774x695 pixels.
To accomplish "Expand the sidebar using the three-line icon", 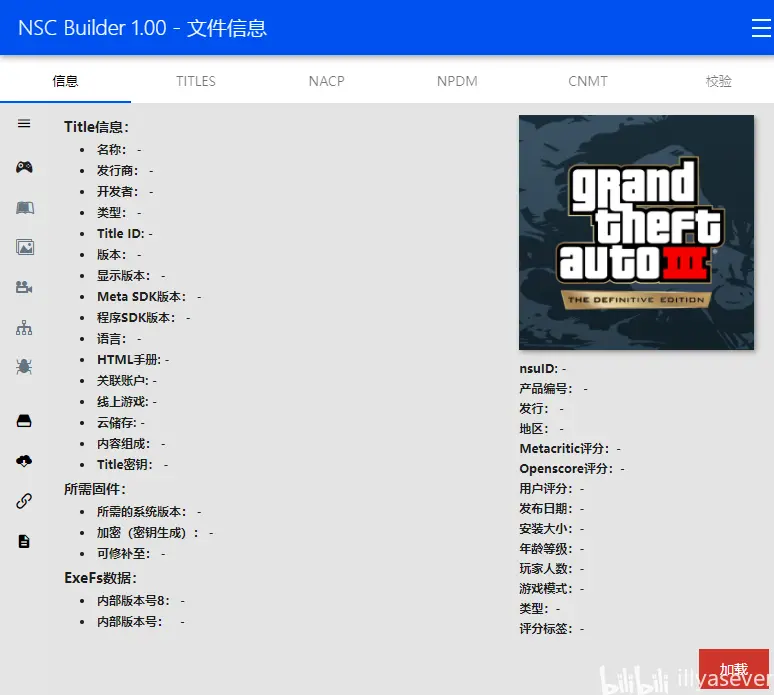I will [24, 123].
